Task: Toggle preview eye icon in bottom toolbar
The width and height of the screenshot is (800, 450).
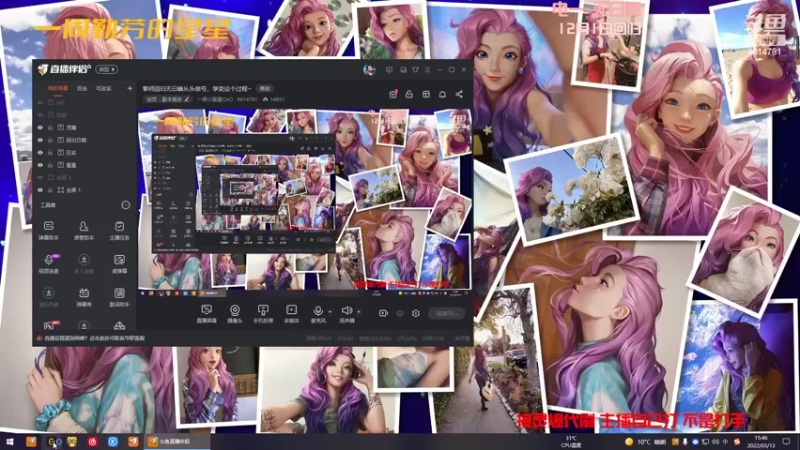Action: [x=400, y=313]
